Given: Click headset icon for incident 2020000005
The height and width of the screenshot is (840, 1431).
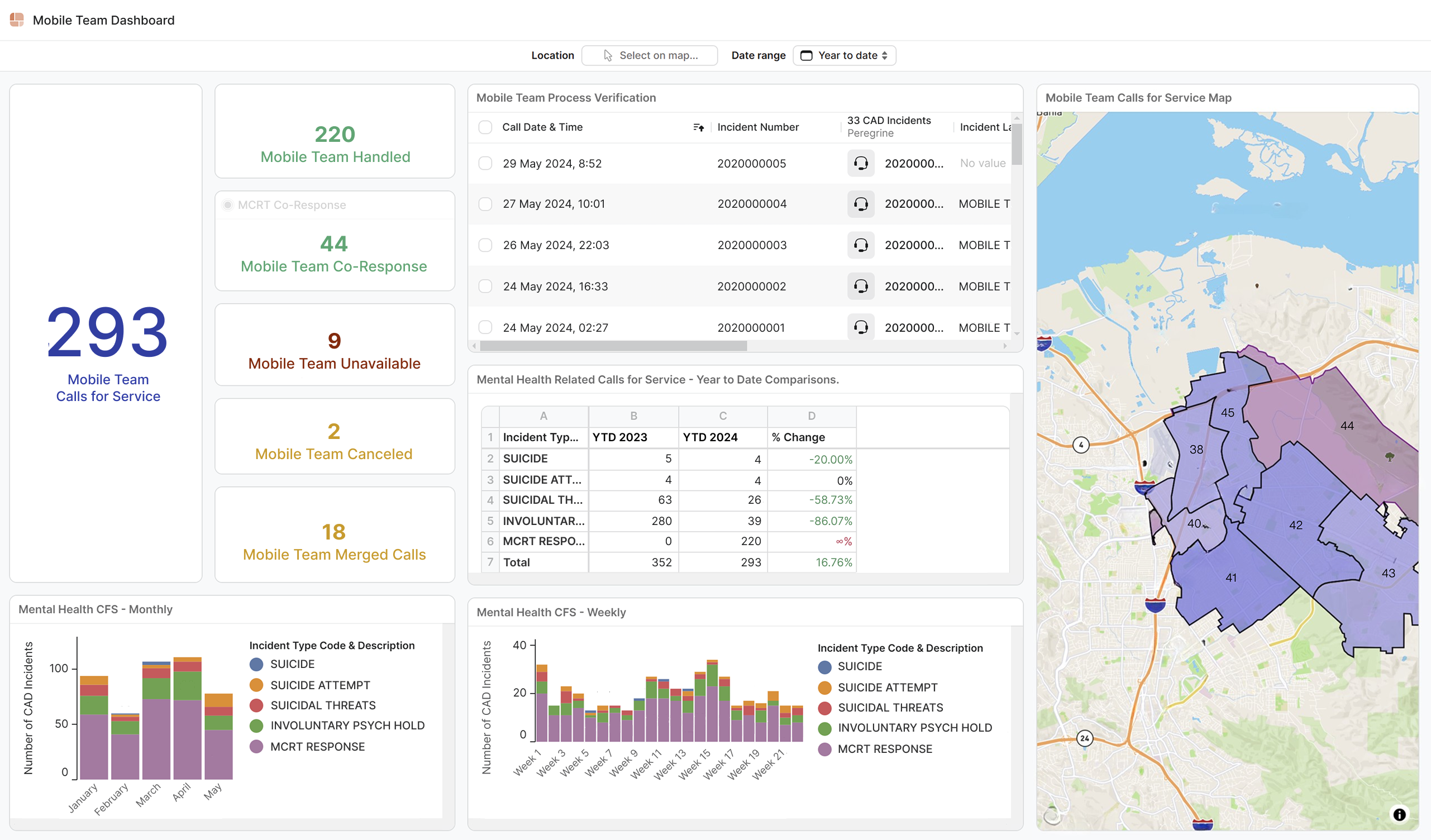Looking at the screenshot, I should click(860, 164).
